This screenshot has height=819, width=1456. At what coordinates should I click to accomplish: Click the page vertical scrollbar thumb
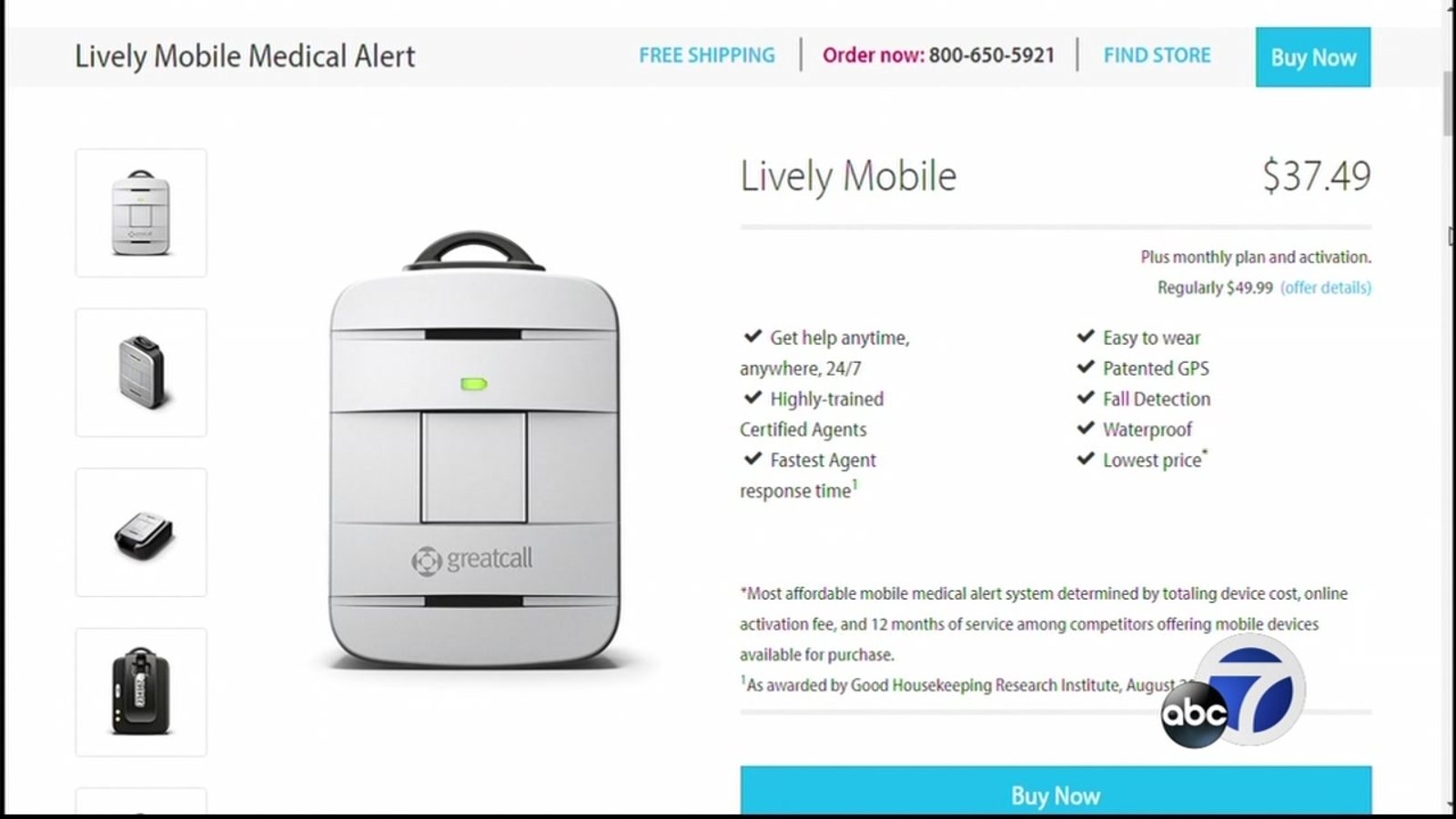1449,102
